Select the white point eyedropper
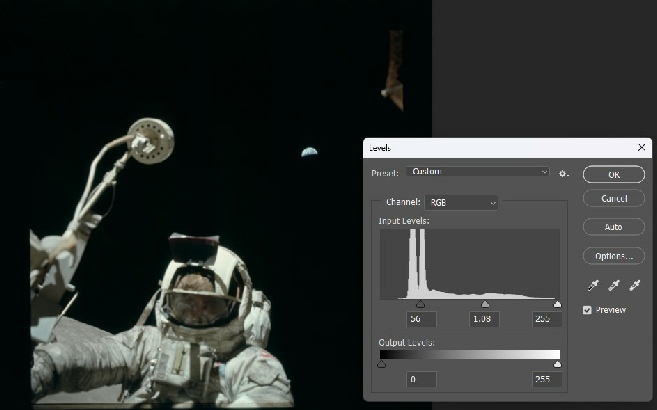 pyautogui.click(x=633, y=287)
